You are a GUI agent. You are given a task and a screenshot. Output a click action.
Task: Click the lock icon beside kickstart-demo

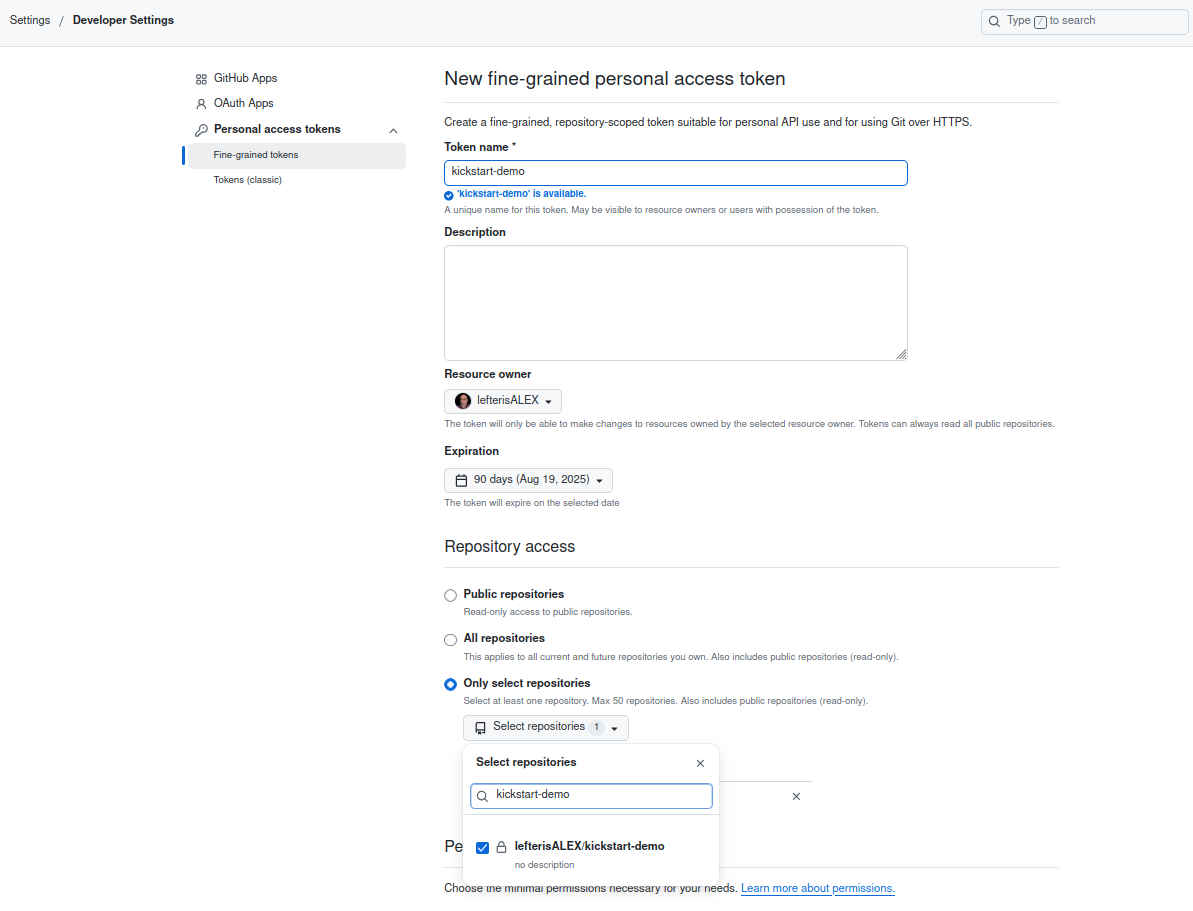point(501,848)
